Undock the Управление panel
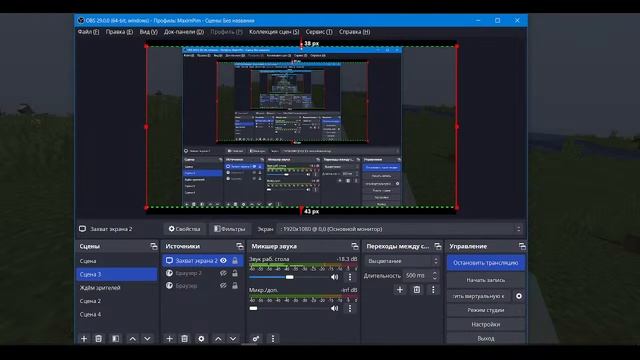 pyautogui.click(x=522, y=246)
